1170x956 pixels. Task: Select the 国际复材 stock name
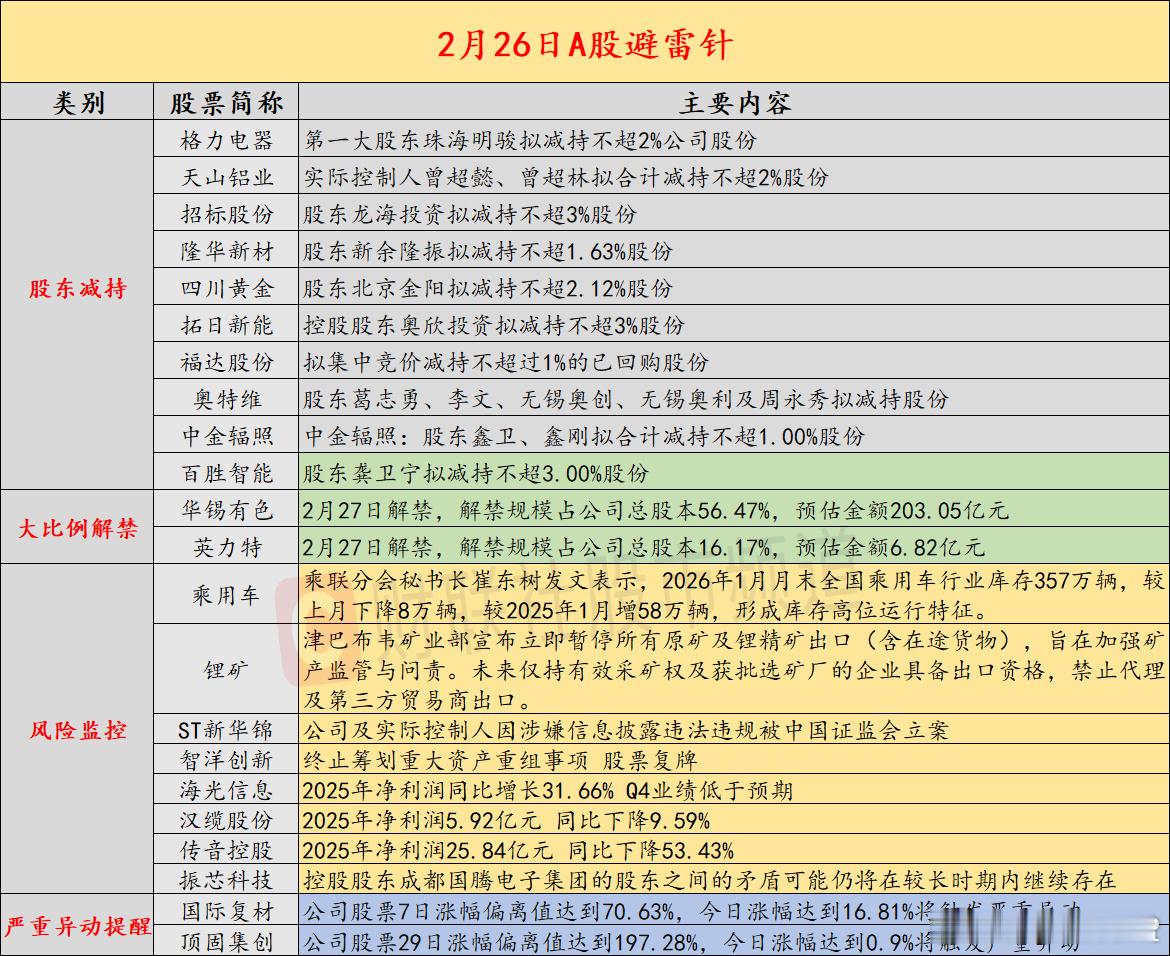click(x=228, y=911)
